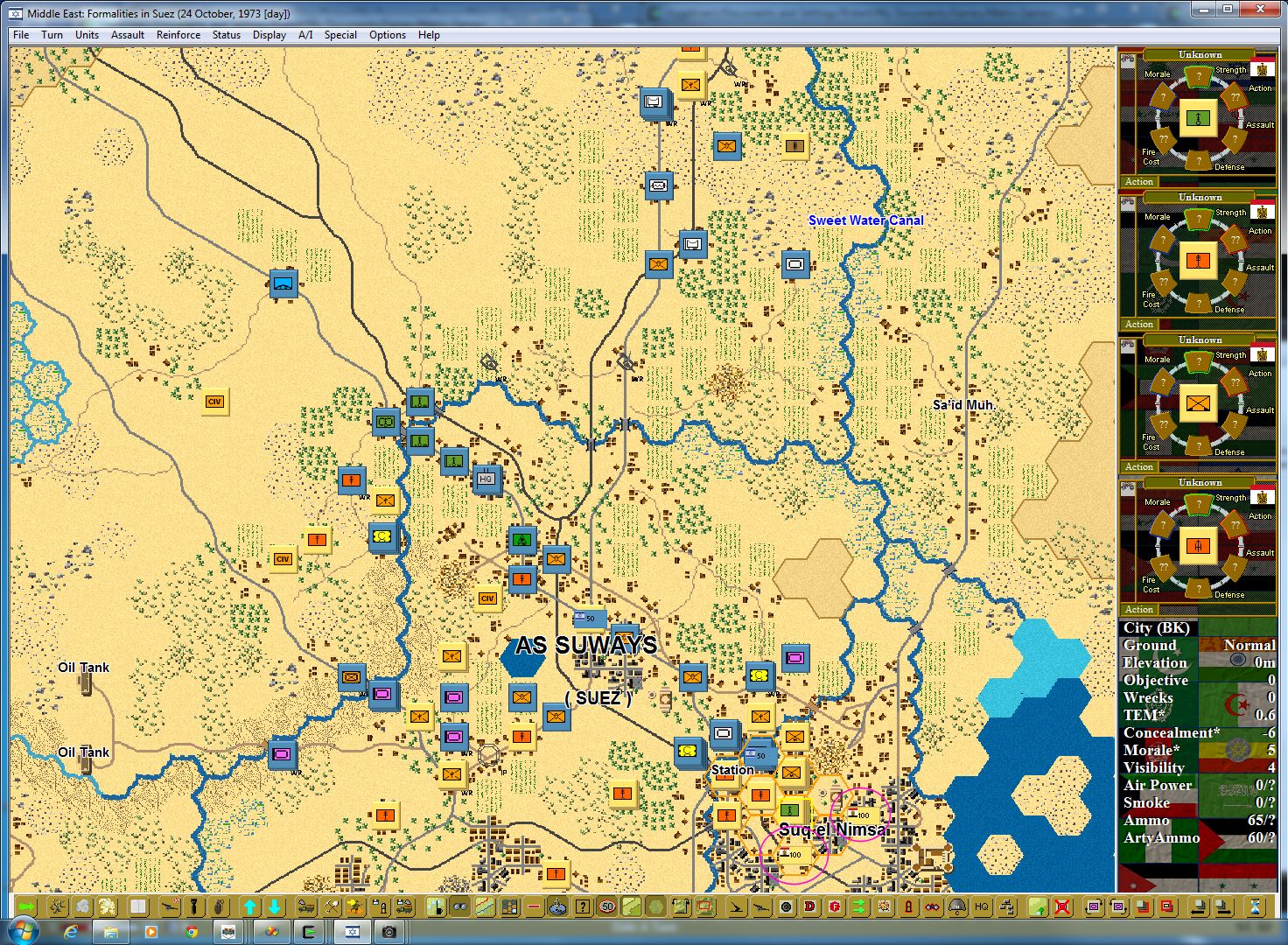Open the File menu
This screenshot has width=1288, height=945.
pos(21,35)
